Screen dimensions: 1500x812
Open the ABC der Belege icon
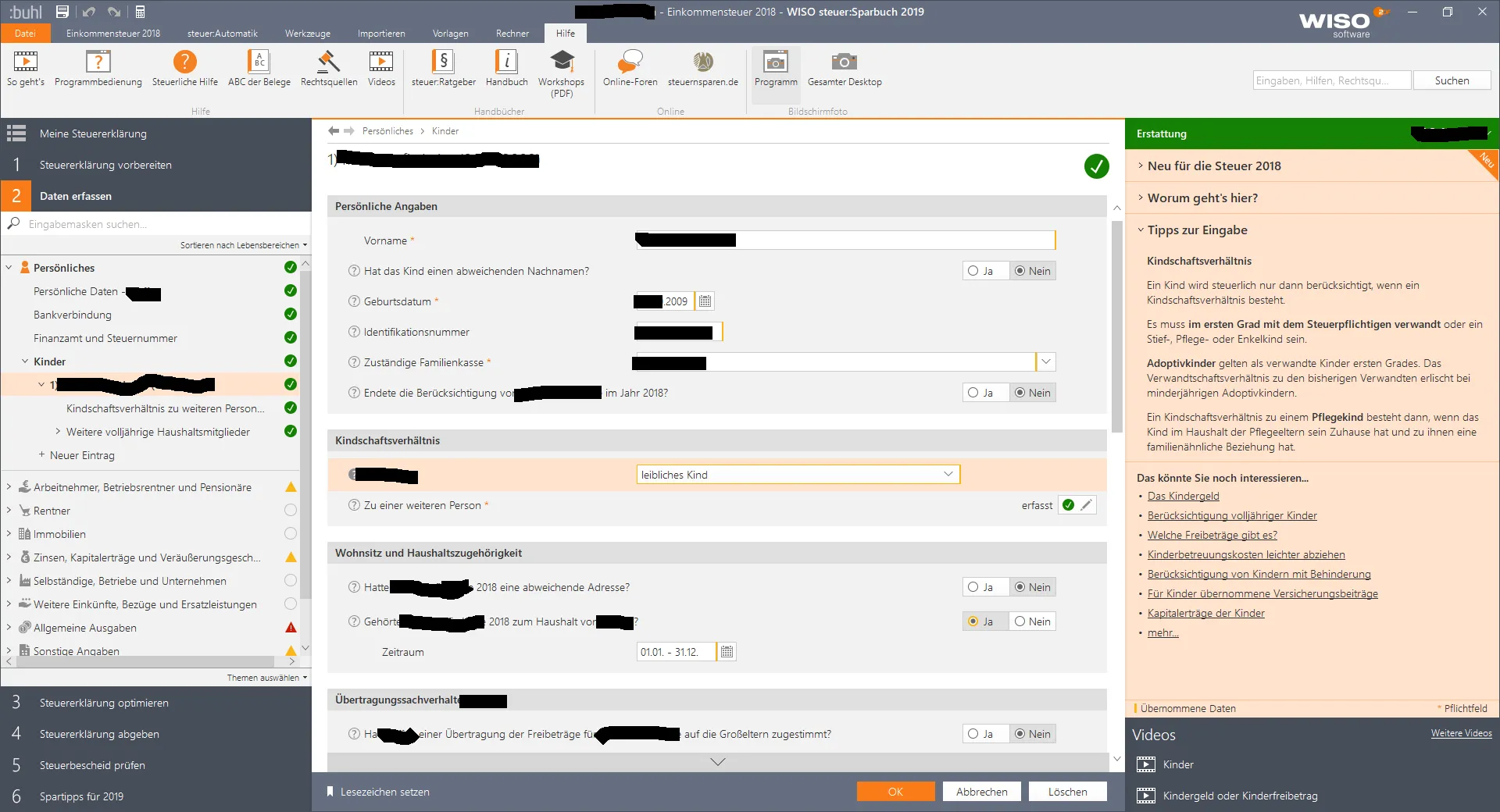click(x=259, y=62)
